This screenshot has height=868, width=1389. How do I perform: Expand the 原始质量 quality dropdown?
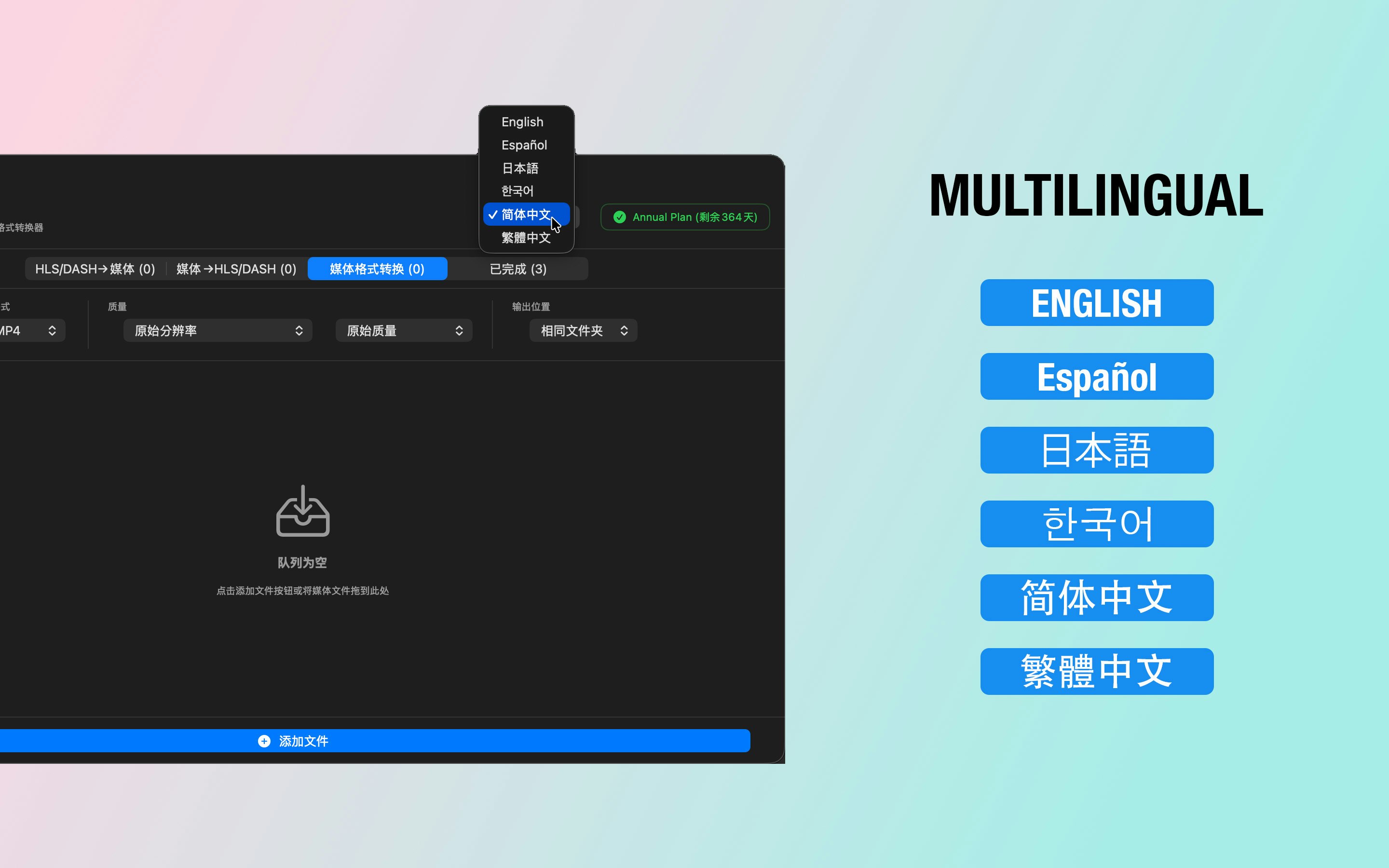tap(404, 331)
